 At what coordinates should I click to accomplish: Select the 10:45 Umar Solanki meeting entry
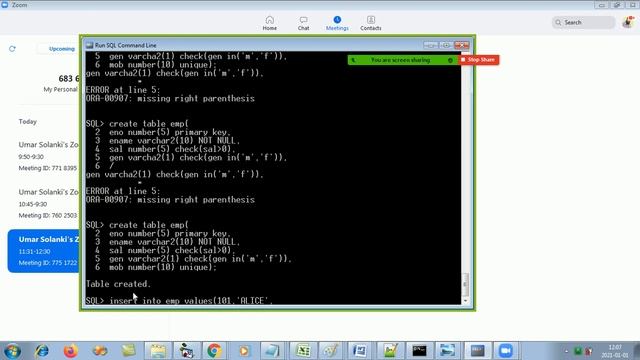coord(48,203)
